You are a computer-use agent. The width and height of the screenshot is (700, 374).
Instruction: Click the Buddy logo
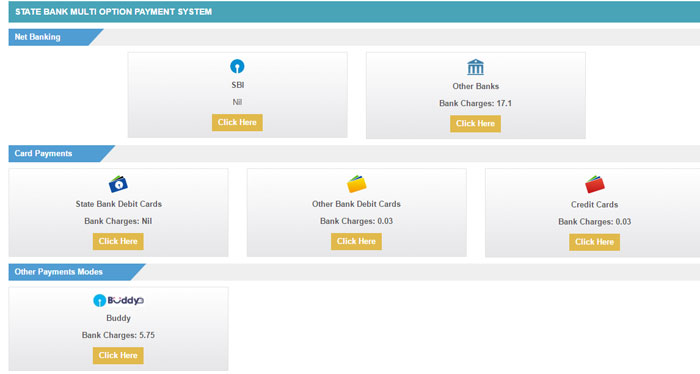point(118,300)
